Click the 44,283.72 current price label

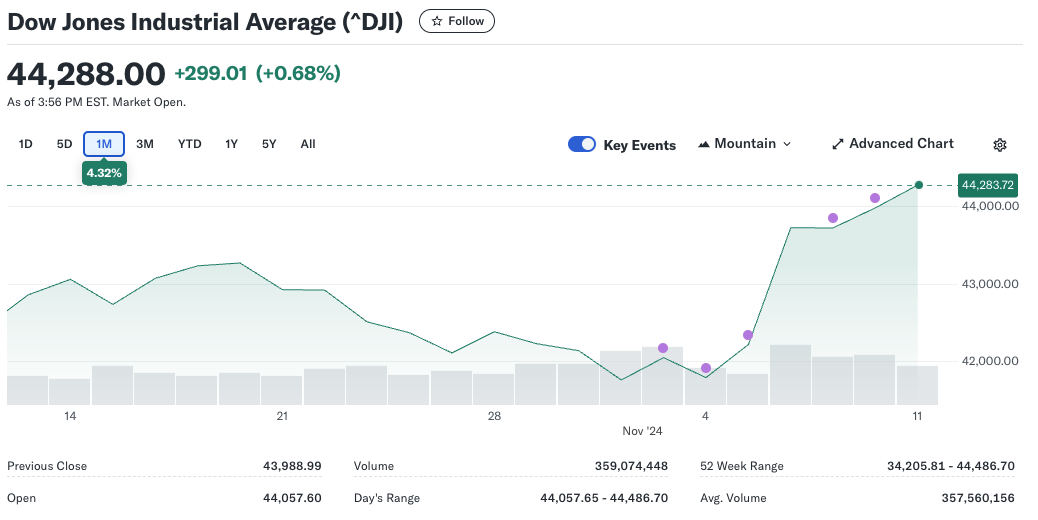pyautogui.click(x=988, y=185)
